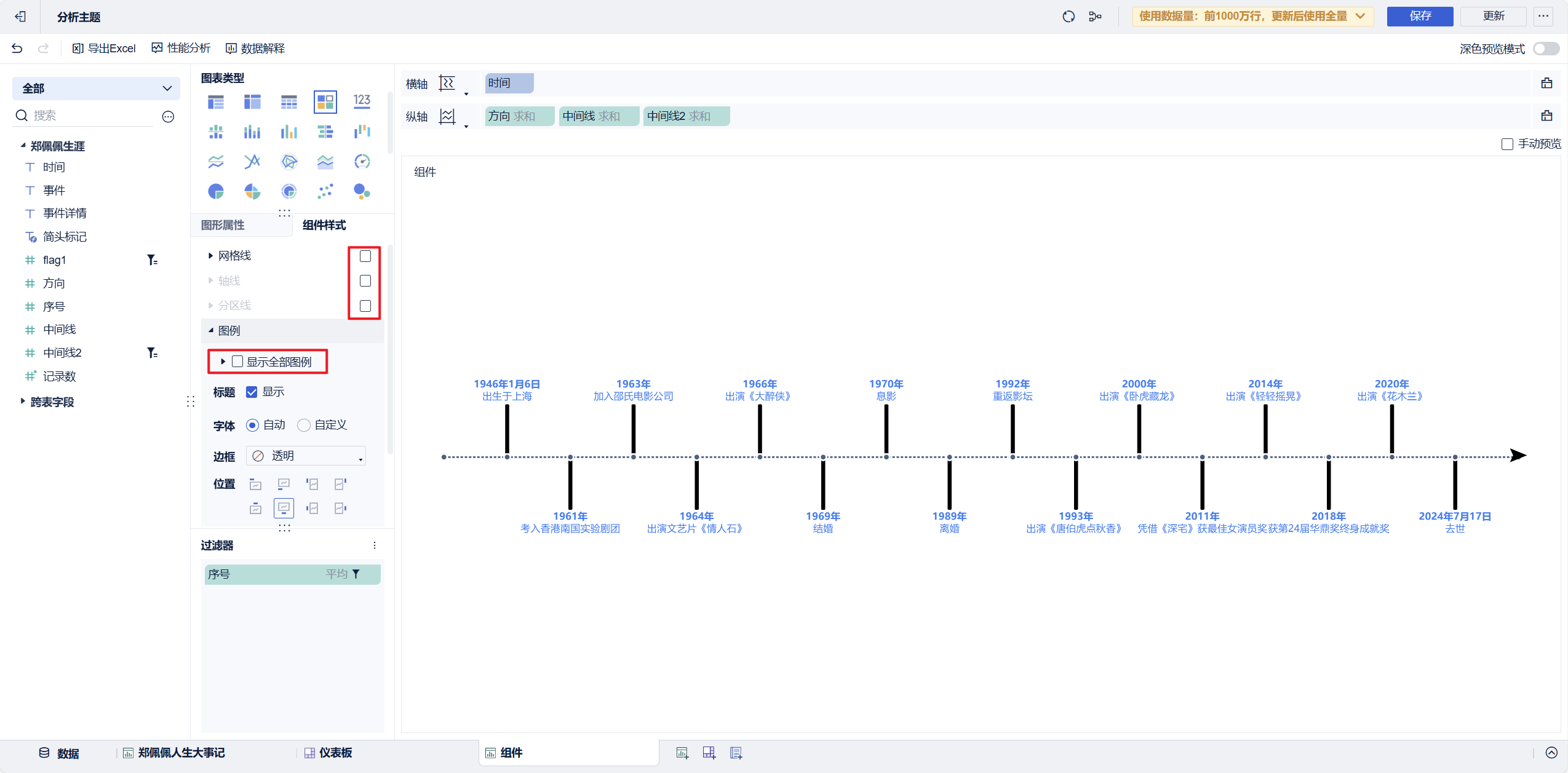Expand the 跨表字段 tree node
This screenshot has height=773, width=1568.
coord(23,401)
